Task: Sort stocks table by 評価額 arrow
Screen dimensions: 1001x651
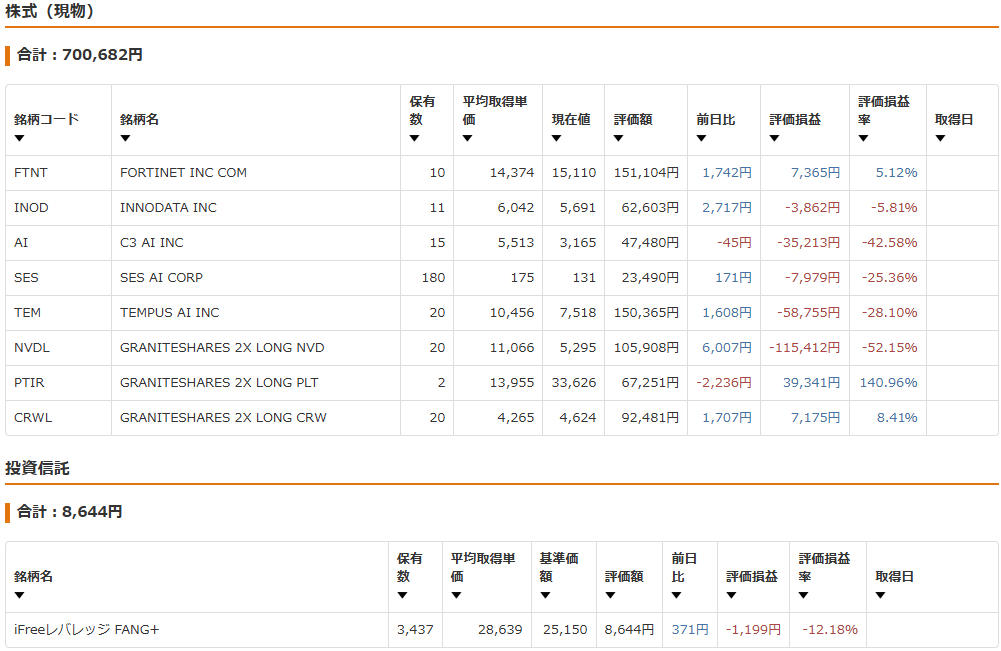Action: click(618, 138)
